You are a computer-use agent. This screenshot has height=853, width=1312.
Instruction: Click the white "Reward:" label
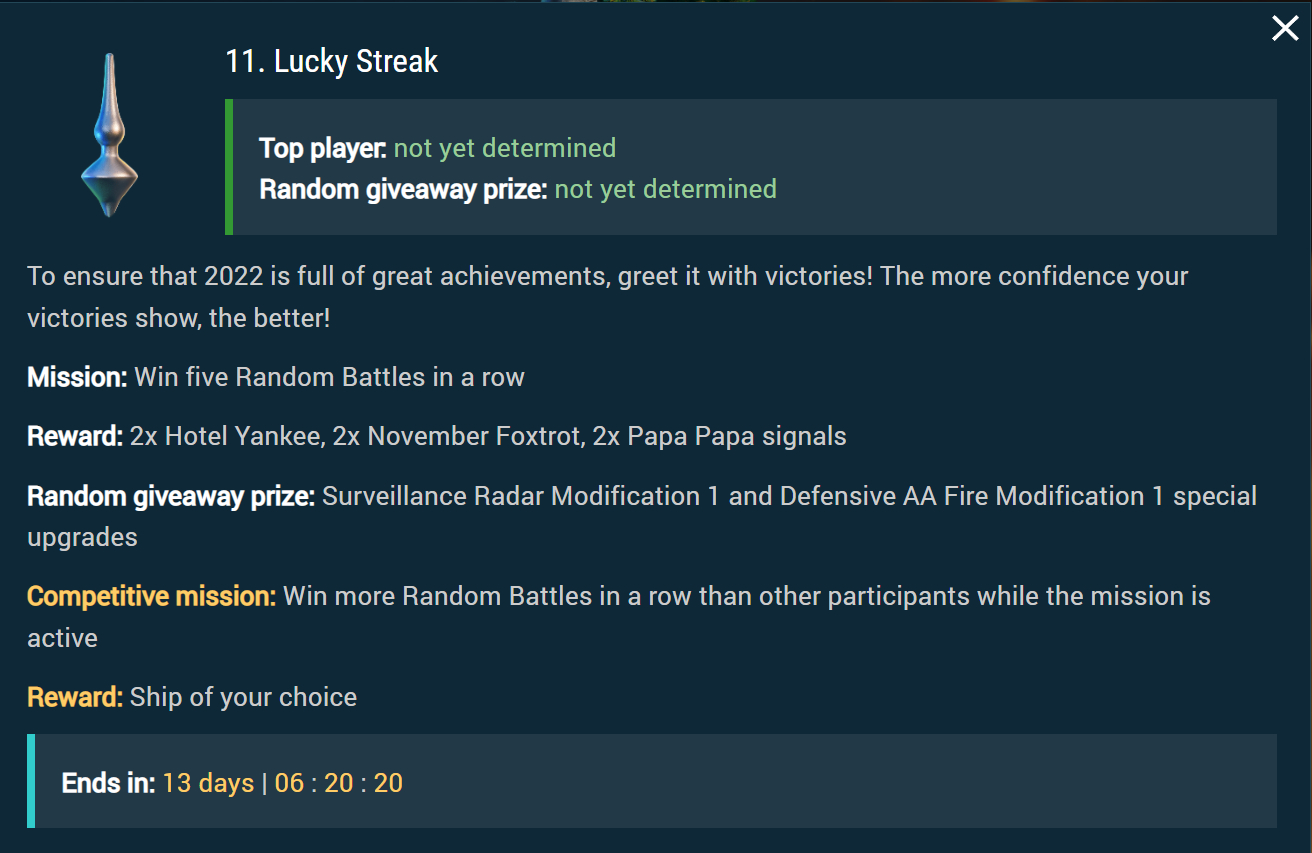click(74, 437)
